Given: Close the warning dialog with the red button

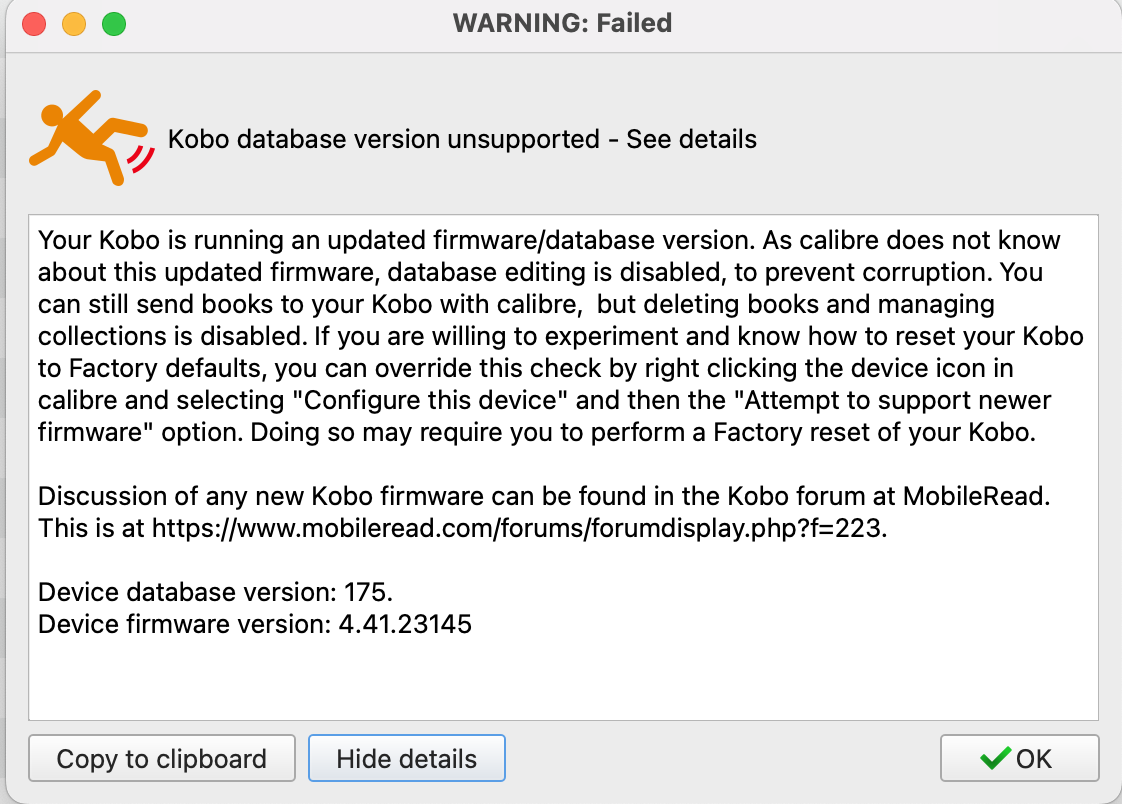Looking at the screenshot, I should pos(34,23).
